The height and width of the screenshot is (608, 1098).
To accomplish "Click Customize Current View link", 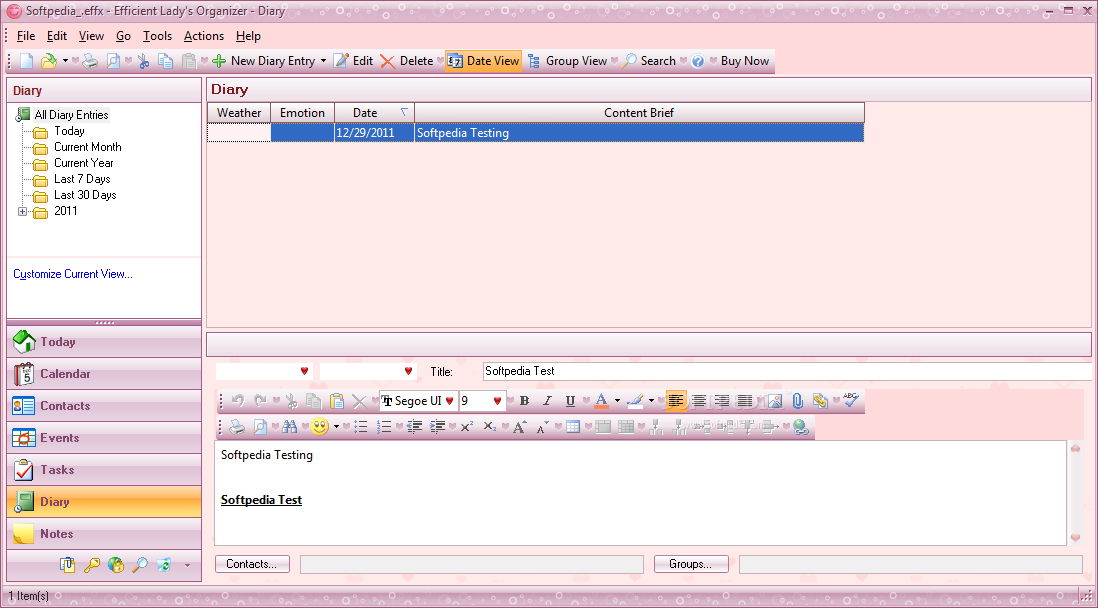I will pyautogui.click(x=73, y=274).
